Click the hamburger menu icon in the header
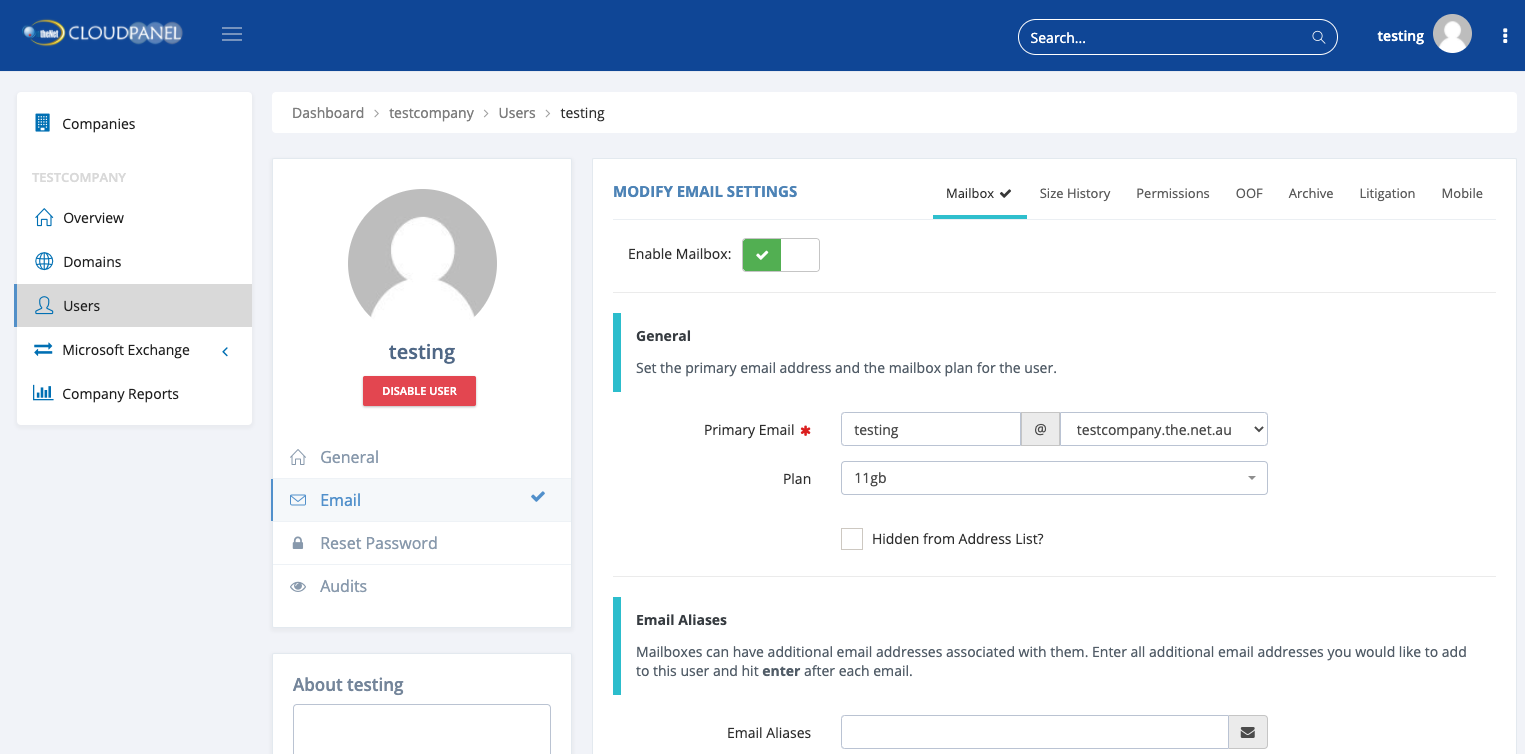 click(x=232, y=33)
